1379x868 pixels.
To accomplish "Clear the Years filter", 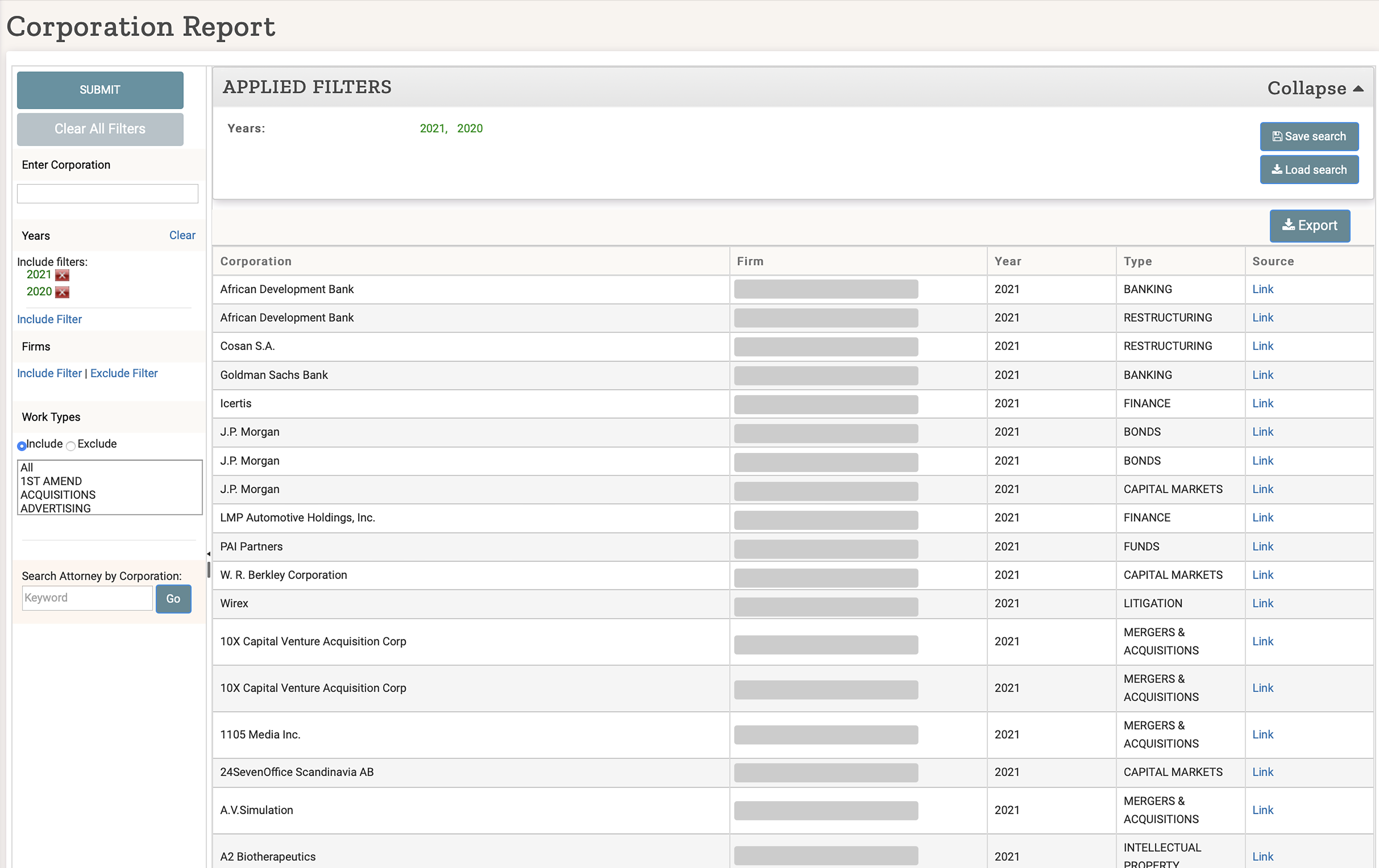I will coord(182,235).
